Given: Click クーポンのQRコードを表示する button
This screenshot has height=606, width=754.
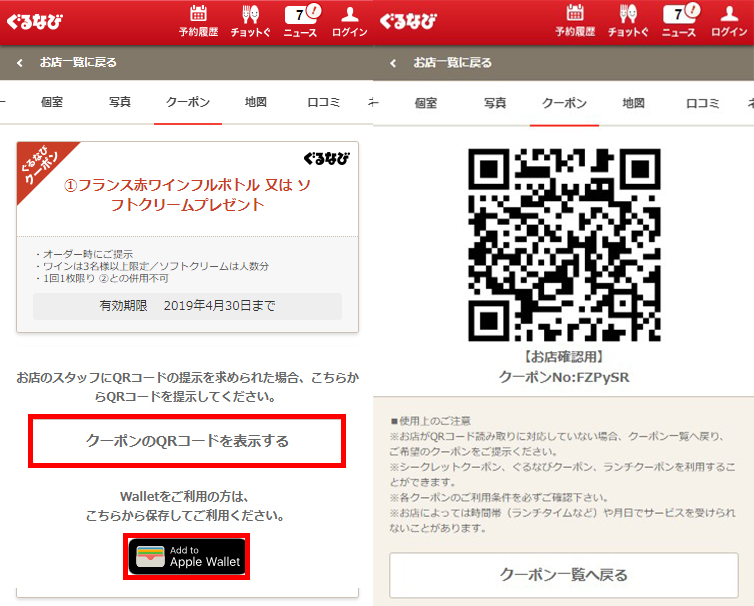Looking at the screenshot, I should click(187, 441).
